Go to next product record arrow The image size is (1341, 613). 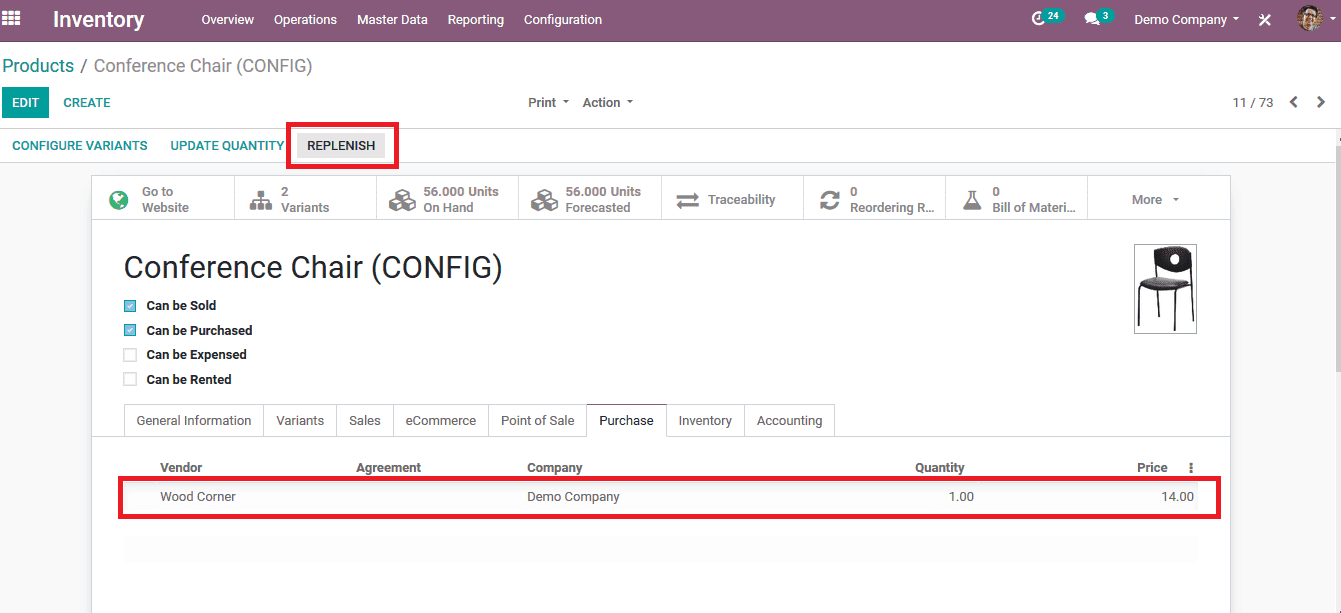(x=1321, y=102)
